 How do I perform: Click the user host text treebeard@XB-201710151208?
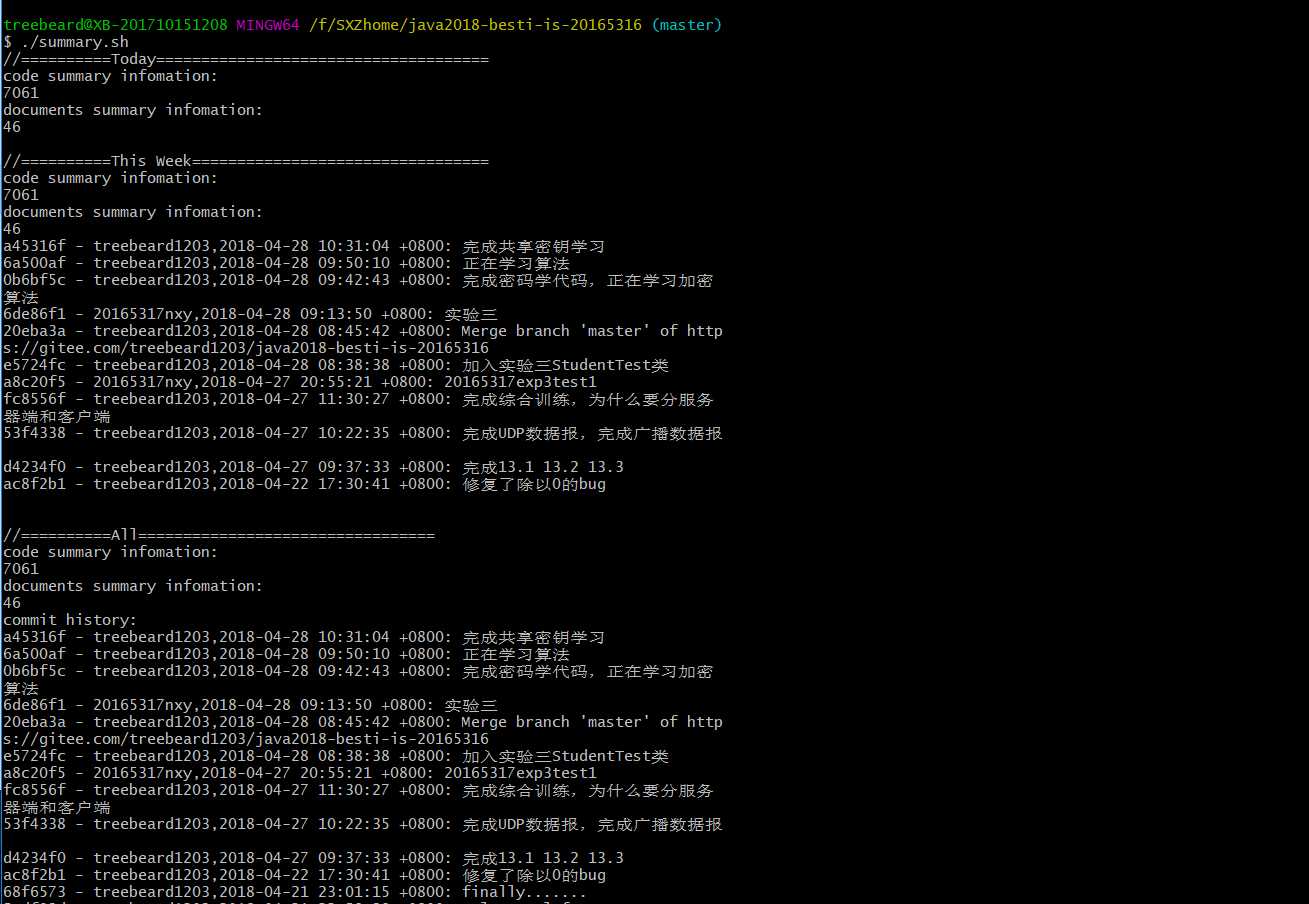[x=115, y=25]
